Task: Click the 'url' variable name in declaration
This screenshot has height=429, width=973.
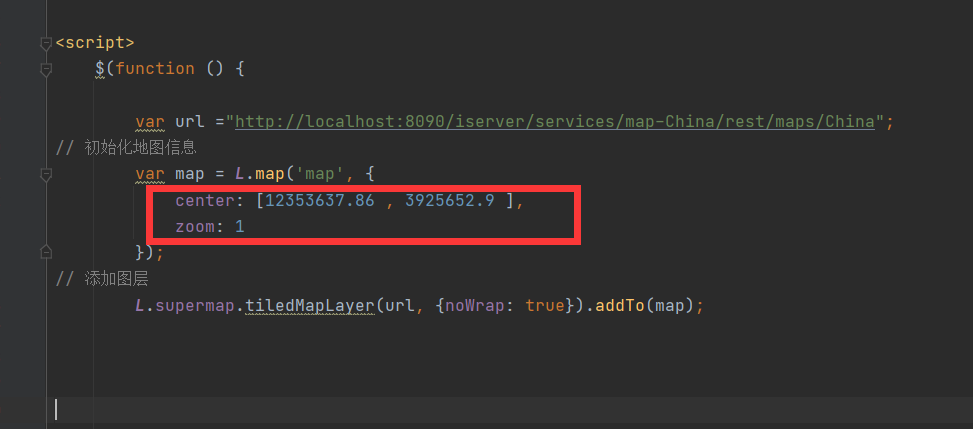Action: pos(191,121)
